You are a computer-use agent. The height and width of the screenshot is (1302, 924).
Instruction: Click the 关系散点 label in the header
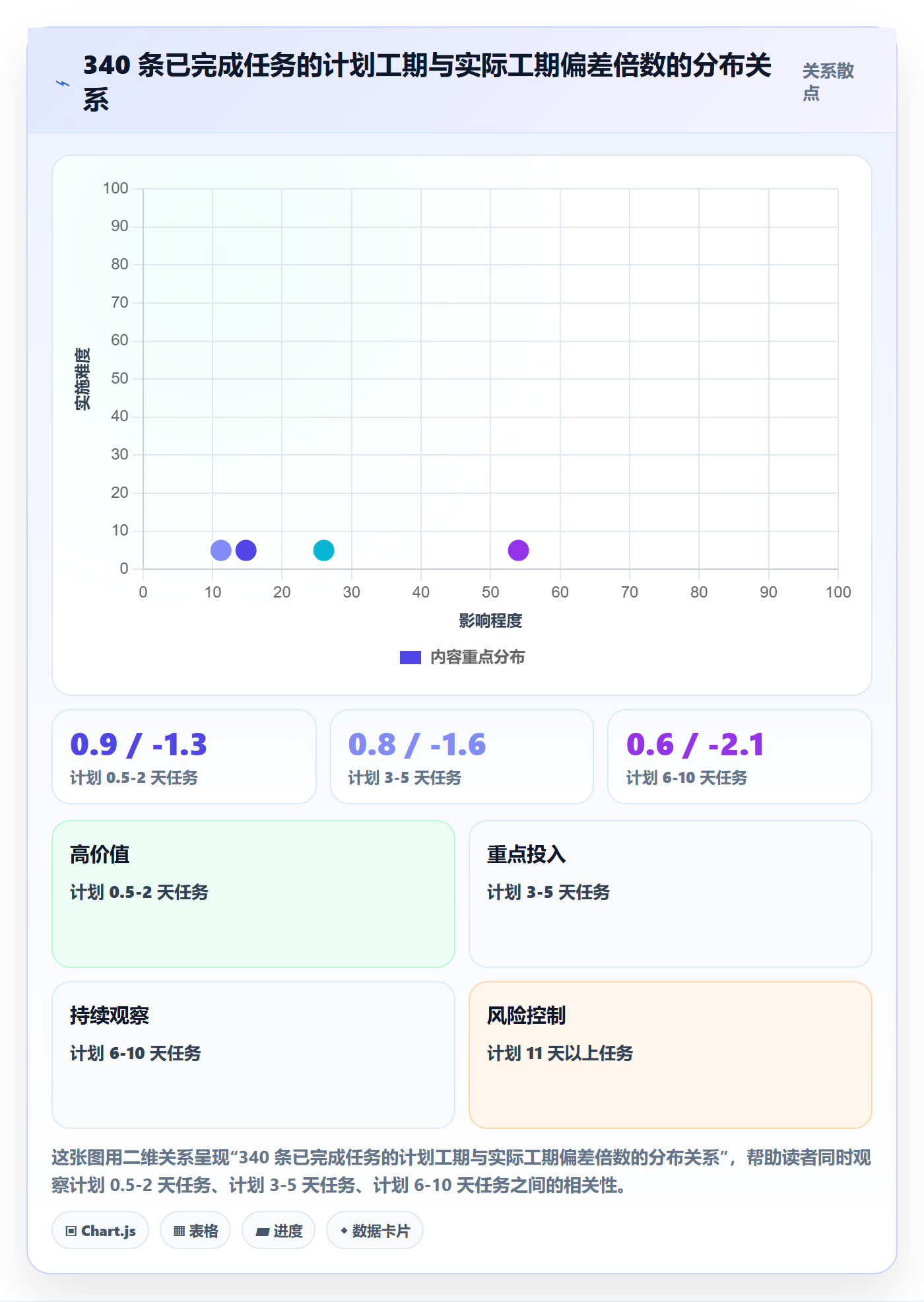tap(828, 82)
